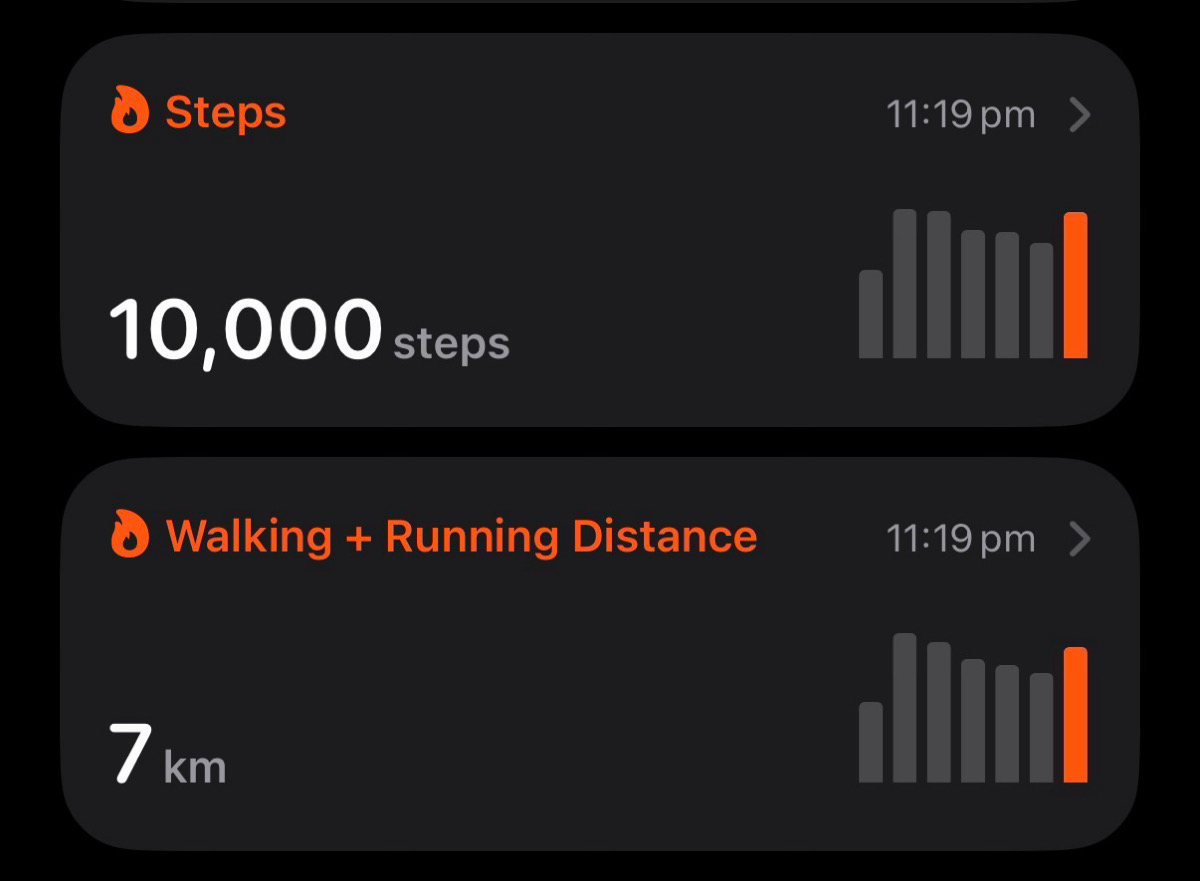
Task: Click the gray bar left of orange Distance bar
Action: coord(1042,727)
